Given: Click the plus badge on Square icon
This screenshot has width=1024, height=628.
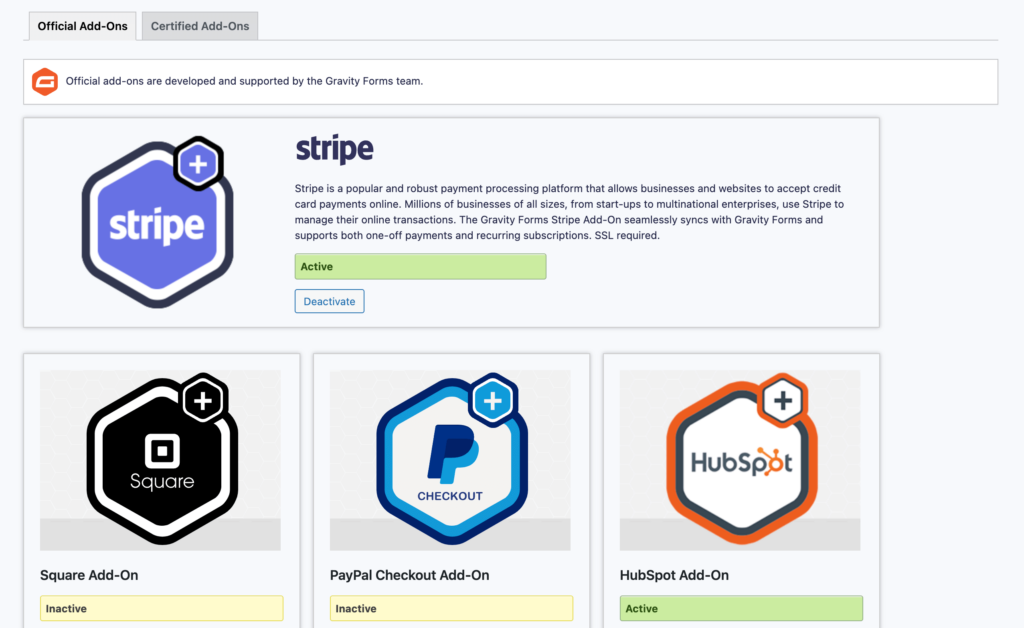Looking at the screenshot, I should [203, 400].
